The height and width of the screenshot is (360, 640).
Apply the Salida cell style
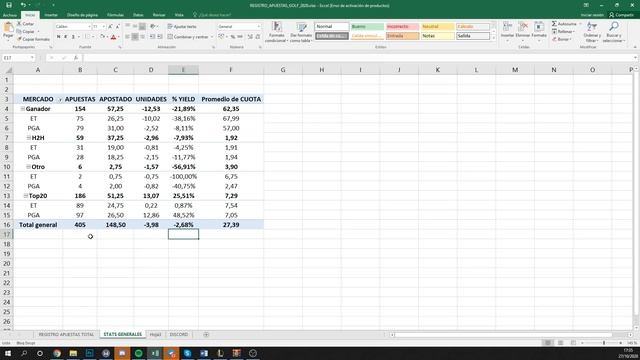(473, 36)
